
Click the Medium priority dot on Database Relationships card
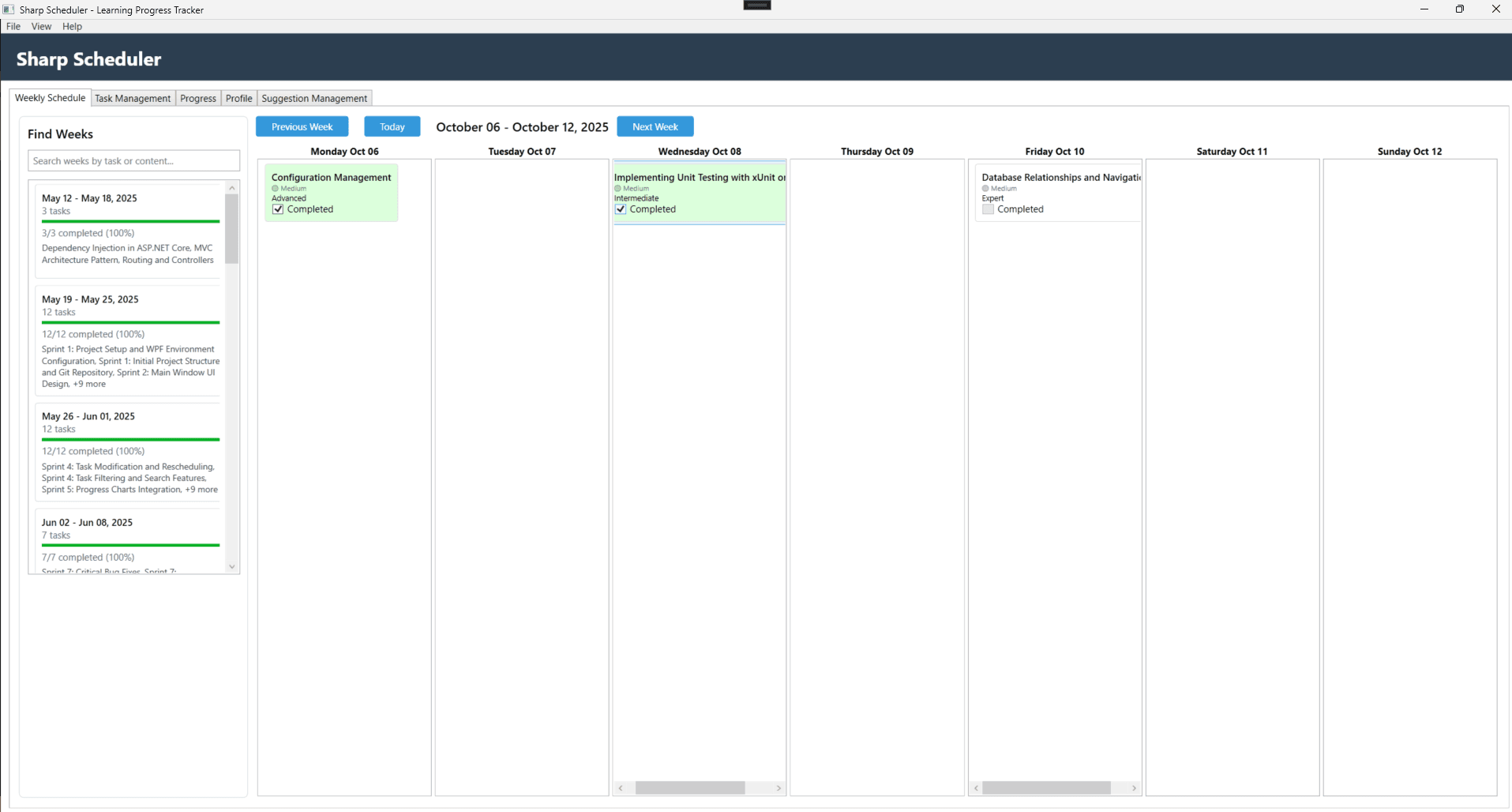(986, 188)
